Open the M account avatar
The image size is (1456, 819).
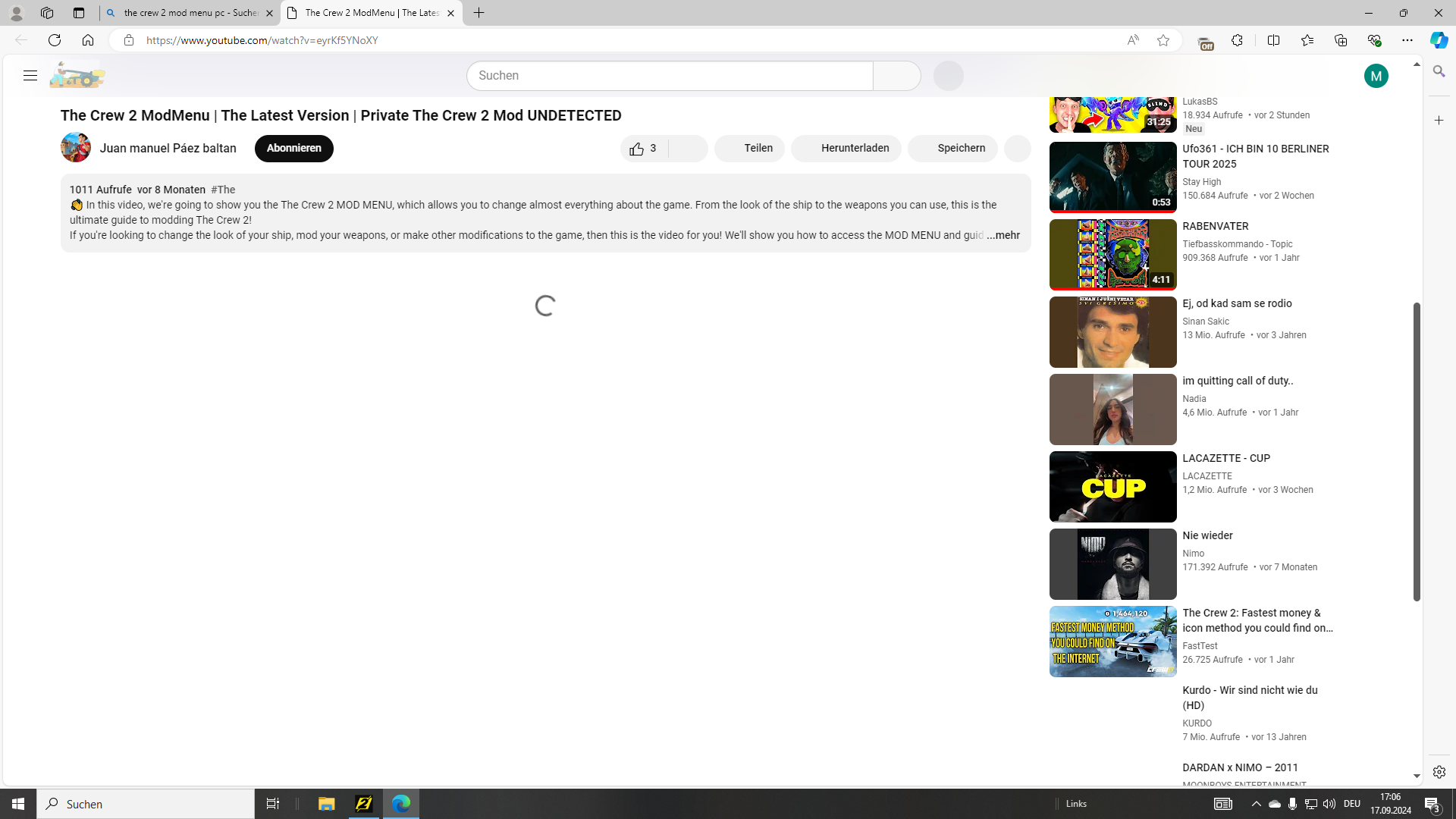coord(1376,76)
